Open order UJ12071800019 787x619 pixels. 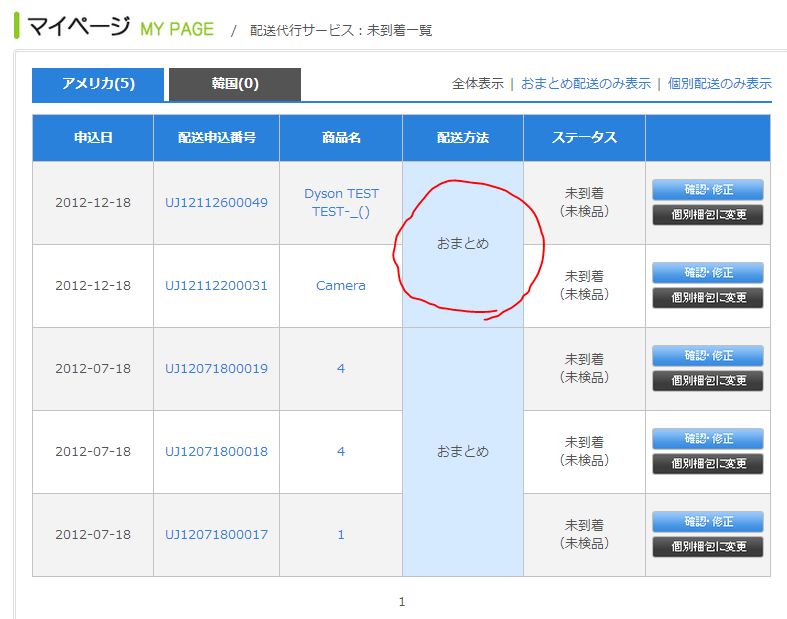click(x=216, y=368)
